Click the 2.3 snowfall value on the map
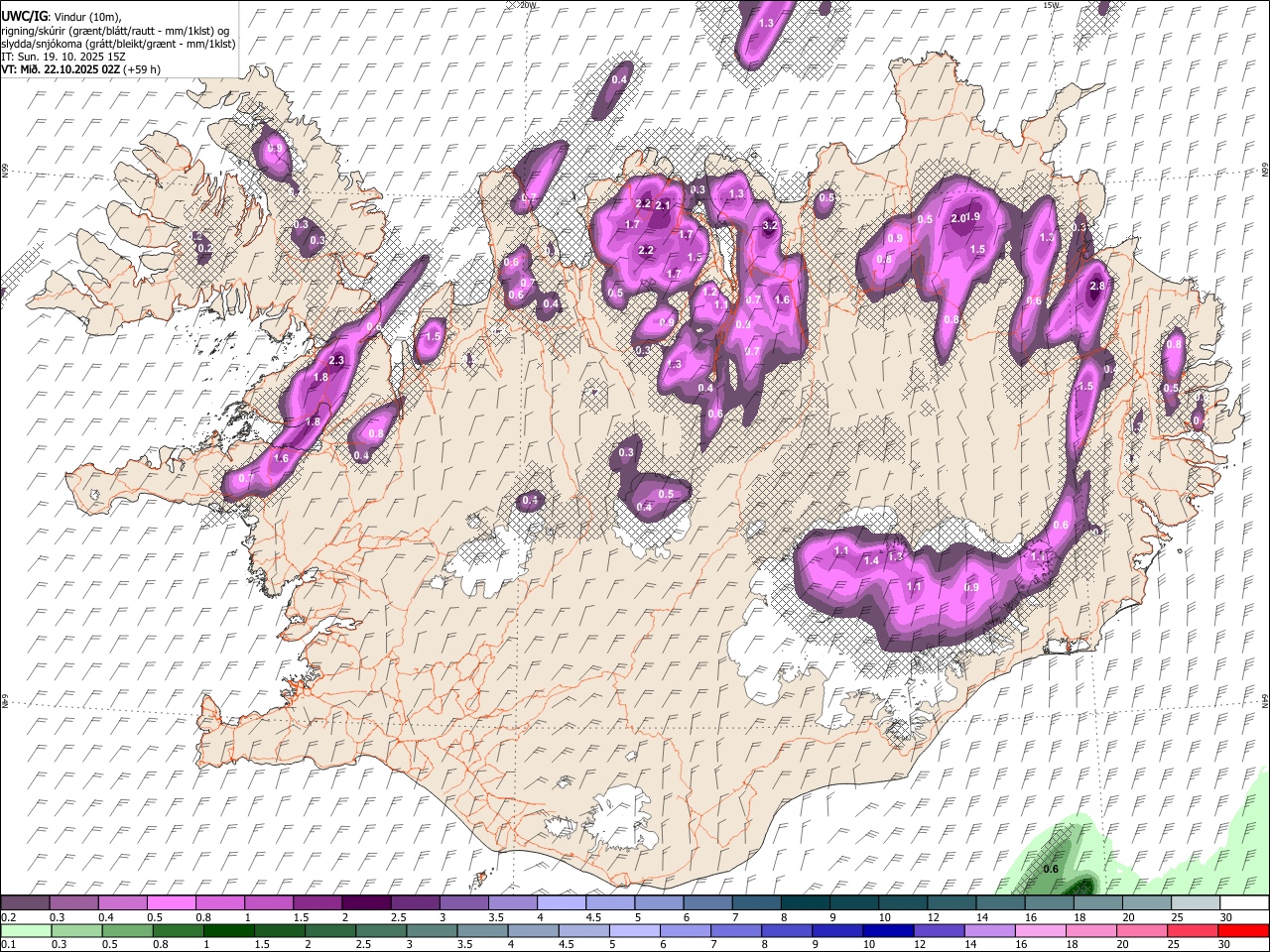This screenshot has height=952, width=1270. coord(336,360)
